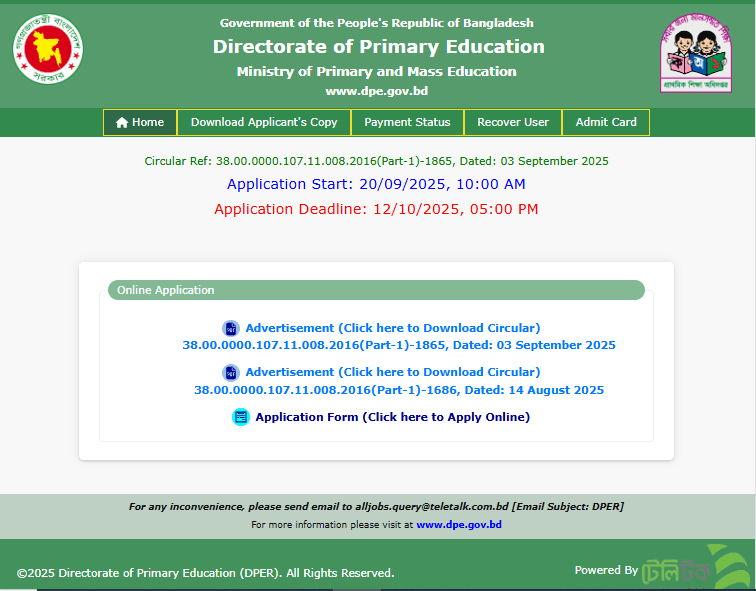The width and height of the screenshot is (756, 591).
Task: Click the PDF icon beside the 1686 circular
Action: tap(231, 372)
